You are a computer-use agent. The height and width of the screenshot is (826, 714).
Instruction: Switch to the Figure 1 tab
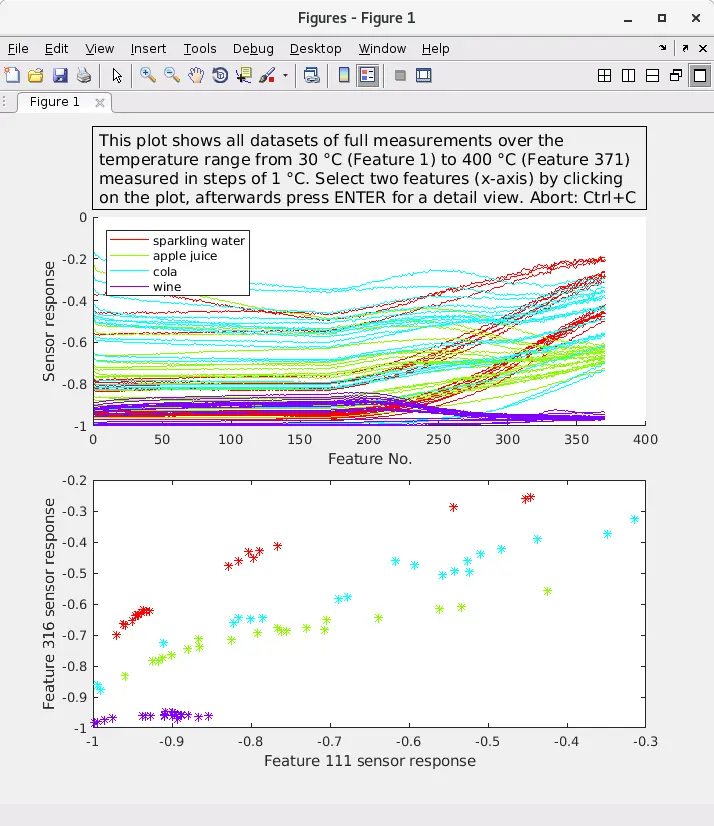(x=55, y=102)
